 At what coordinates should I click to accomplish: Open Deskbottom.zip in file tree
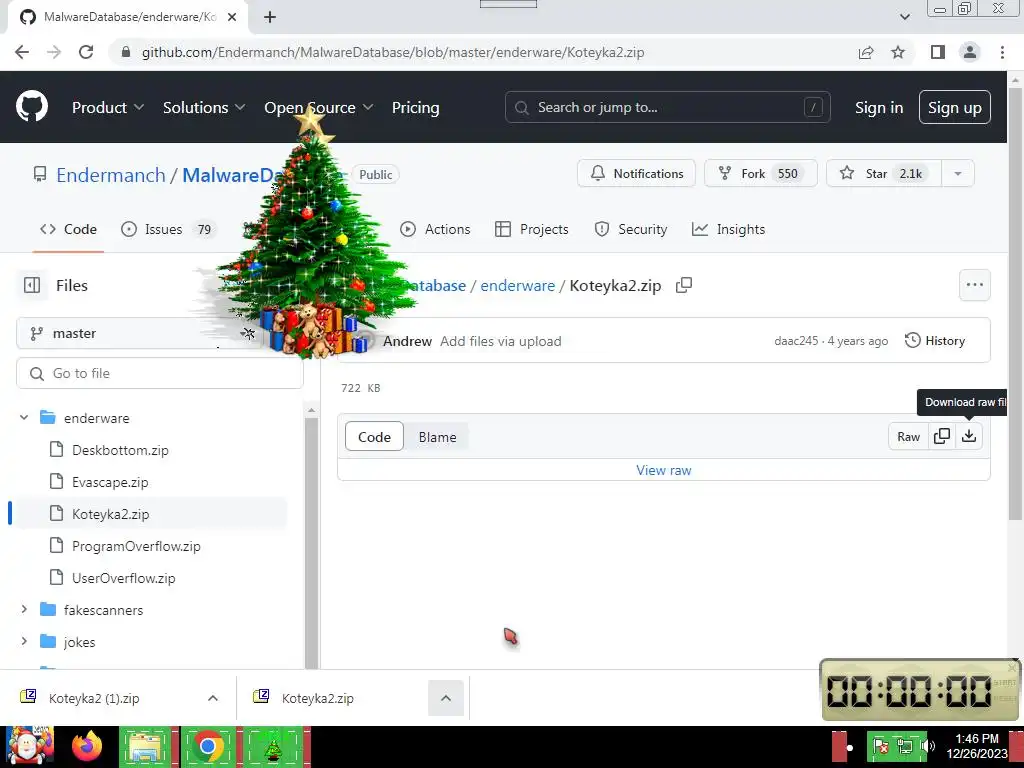click(x=120, y=450)
